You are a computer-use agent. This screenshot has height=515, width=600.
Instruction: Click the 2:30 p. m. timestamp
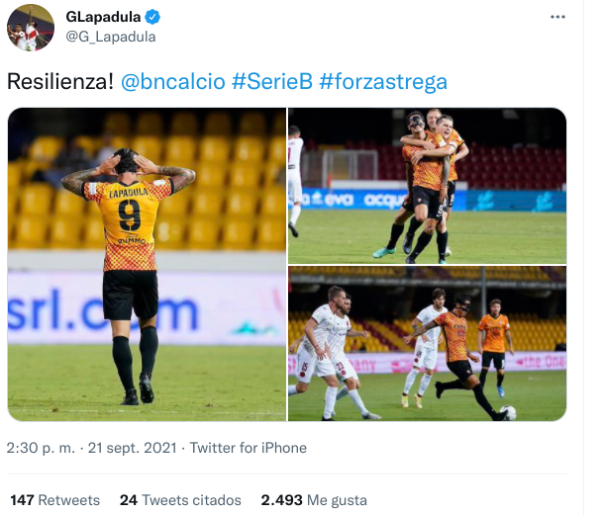coord(41,448)
